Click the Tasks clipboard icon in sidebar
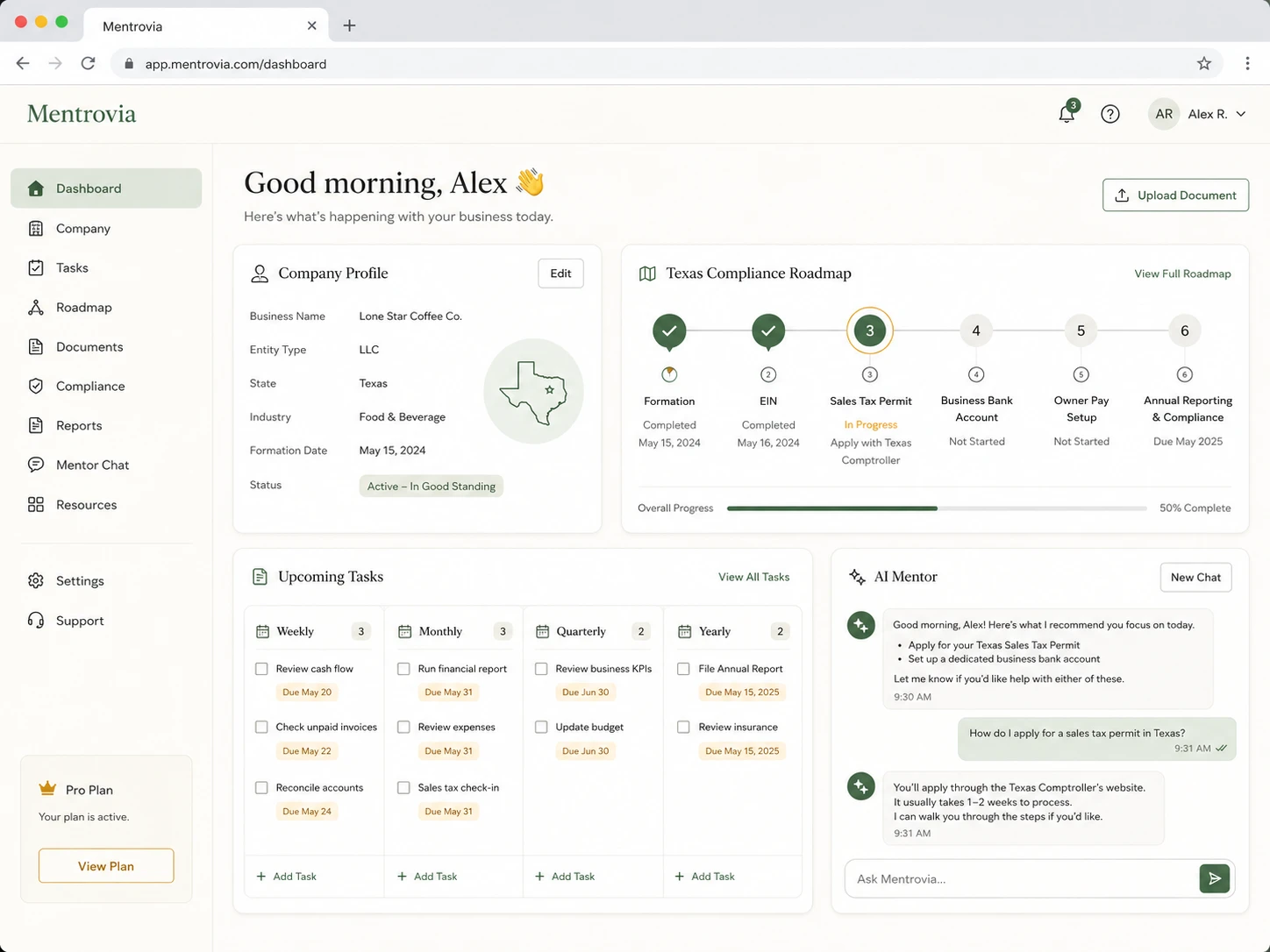 point(36,268)
